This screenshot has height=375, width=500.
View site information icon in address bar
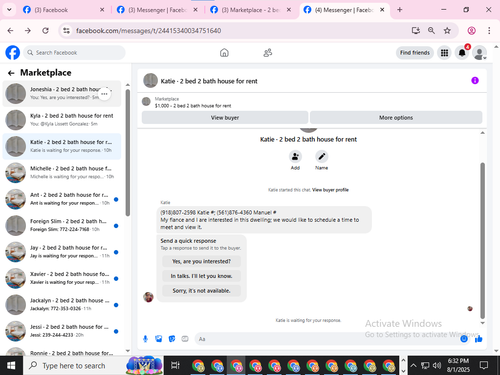(x=67, y=31)
